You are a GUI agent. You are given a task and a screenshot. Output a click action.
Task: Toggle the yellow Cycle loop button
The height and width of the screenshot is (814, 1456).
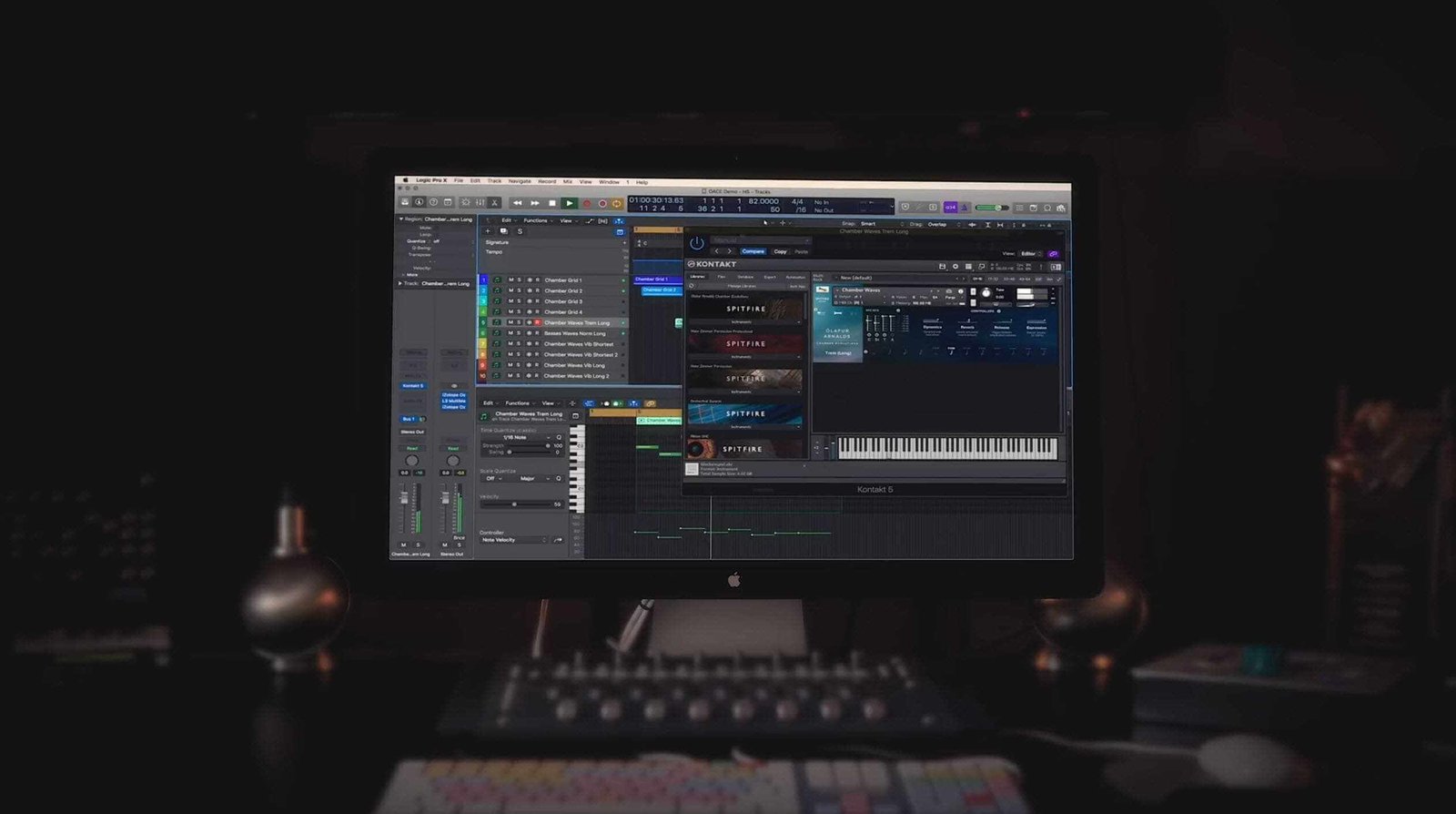[617, 203]
